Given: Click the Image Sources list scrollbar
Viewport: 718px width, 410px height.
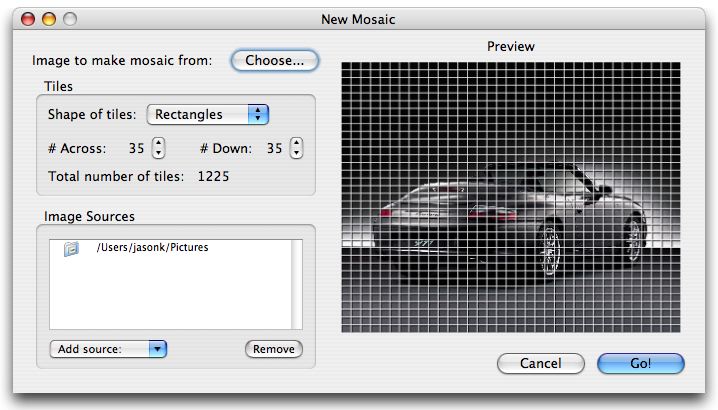Looking at the screenshot, I should (297, 284).
